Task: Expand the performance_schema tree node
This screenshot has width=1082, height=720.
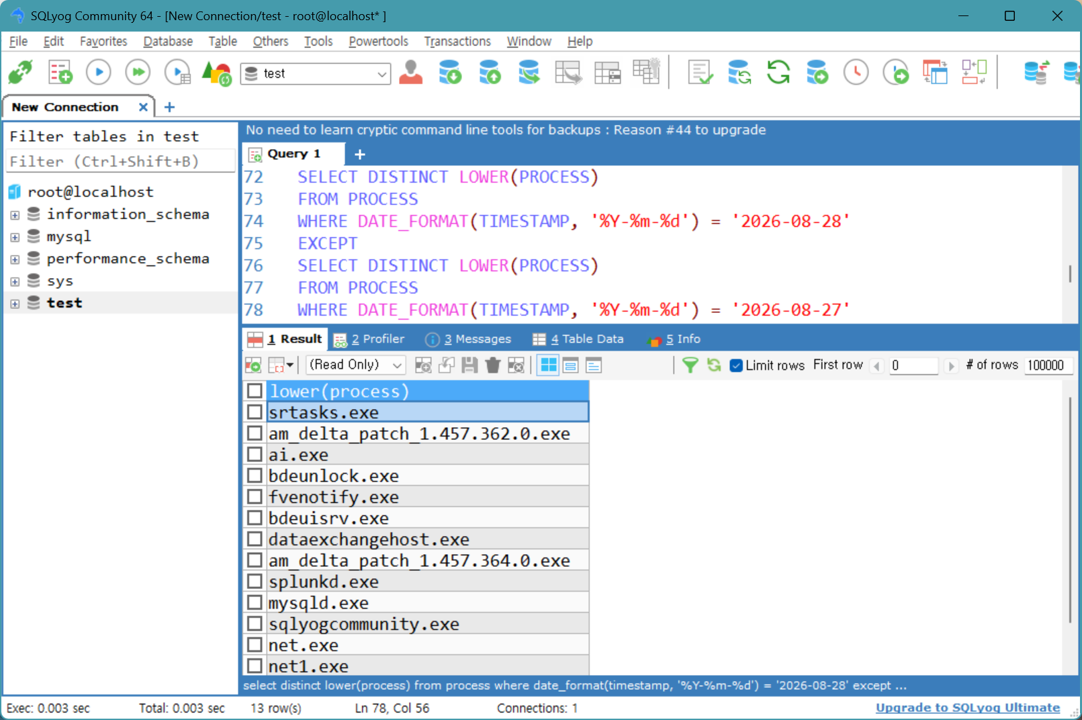Action: (14, 259)
